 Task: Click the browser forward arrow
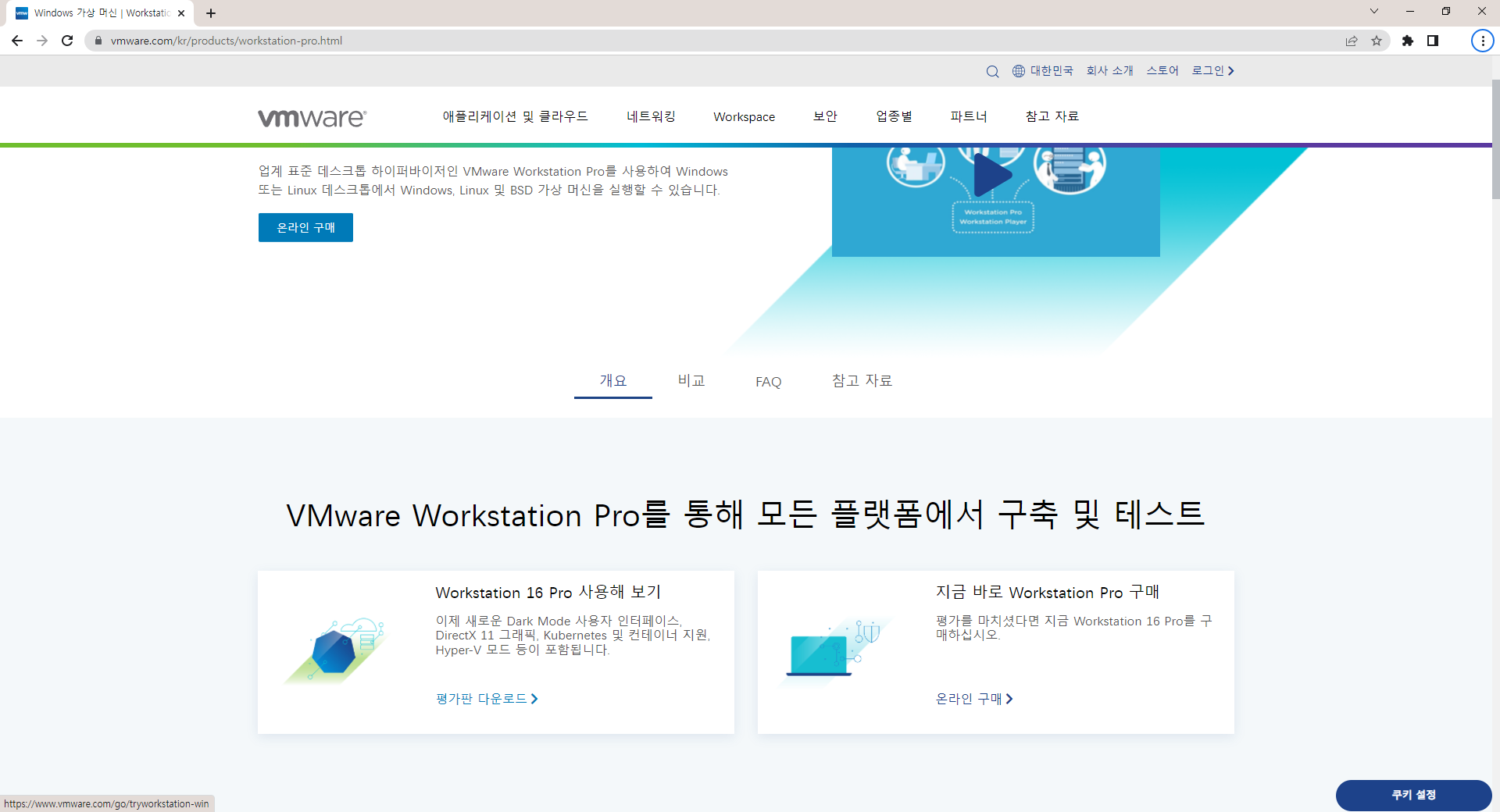tap(42, 41)
